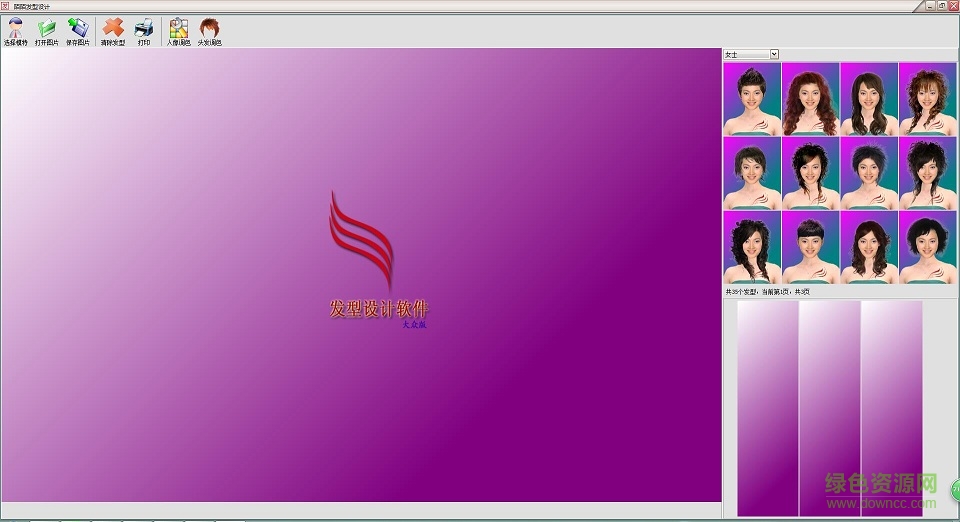Select the blunt-bangs hairstyle in the third row, second column
This screenshot has width=960, height=522.
[810, 247]
